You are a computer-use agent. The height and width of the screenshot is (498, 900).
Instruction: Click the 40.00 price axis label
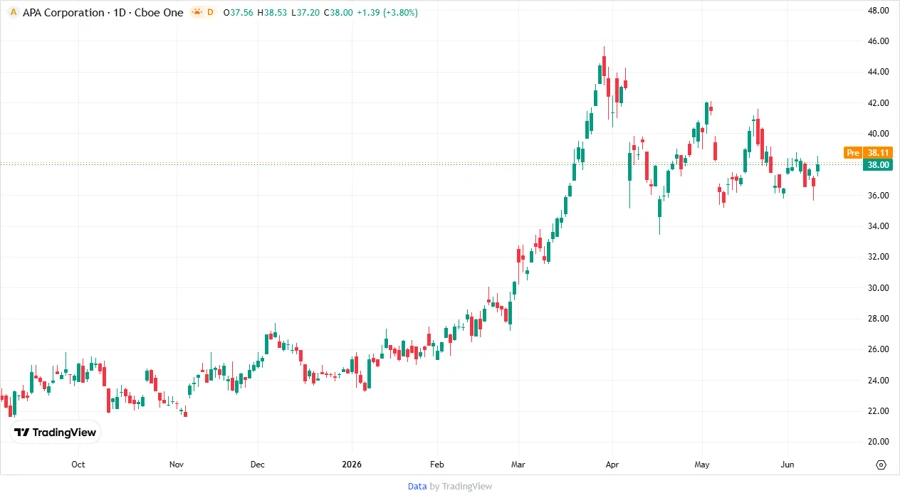pos(878,134)
